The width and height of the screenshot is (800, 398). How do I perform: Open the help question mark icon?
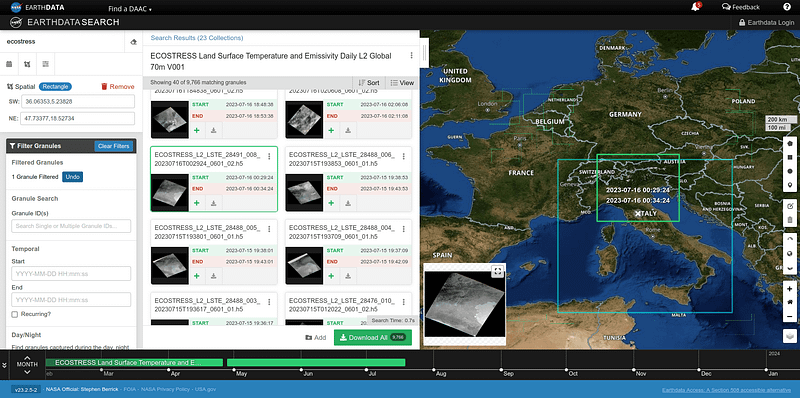pos(786,7)
